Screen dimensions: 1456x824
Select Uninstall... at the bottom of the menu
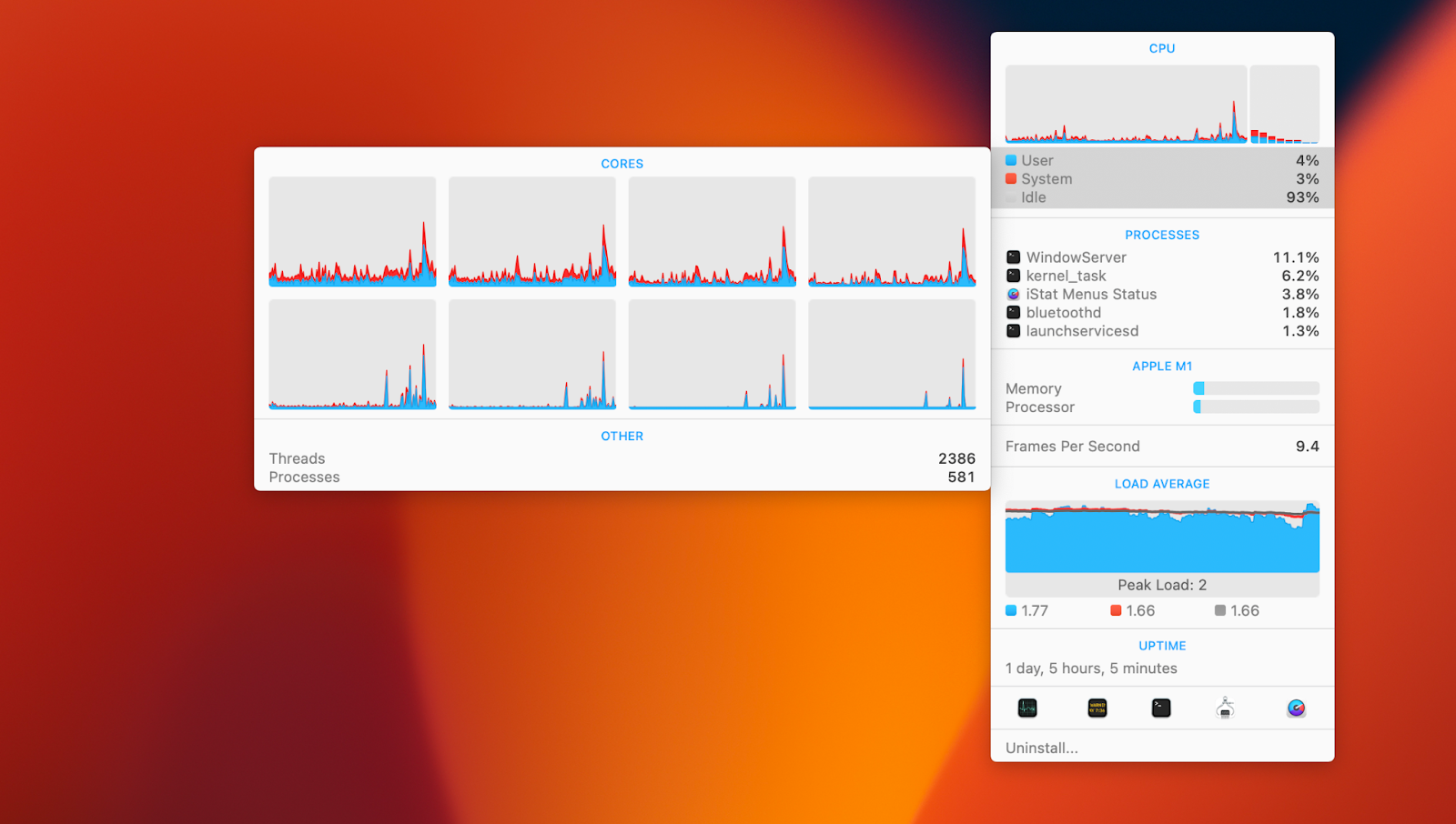coord(1042,748)
